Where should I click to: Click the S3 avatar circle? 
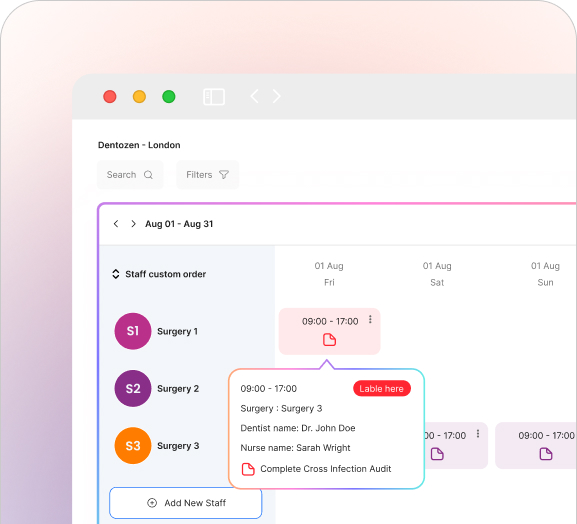[x=133, y=446]
